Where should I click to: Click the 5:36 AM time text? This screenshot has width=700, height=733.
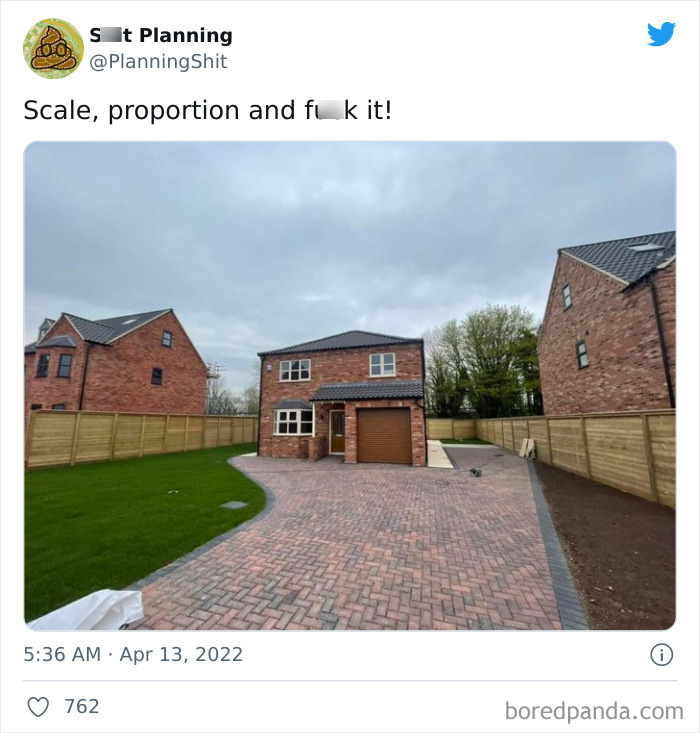tap(62, 654)
